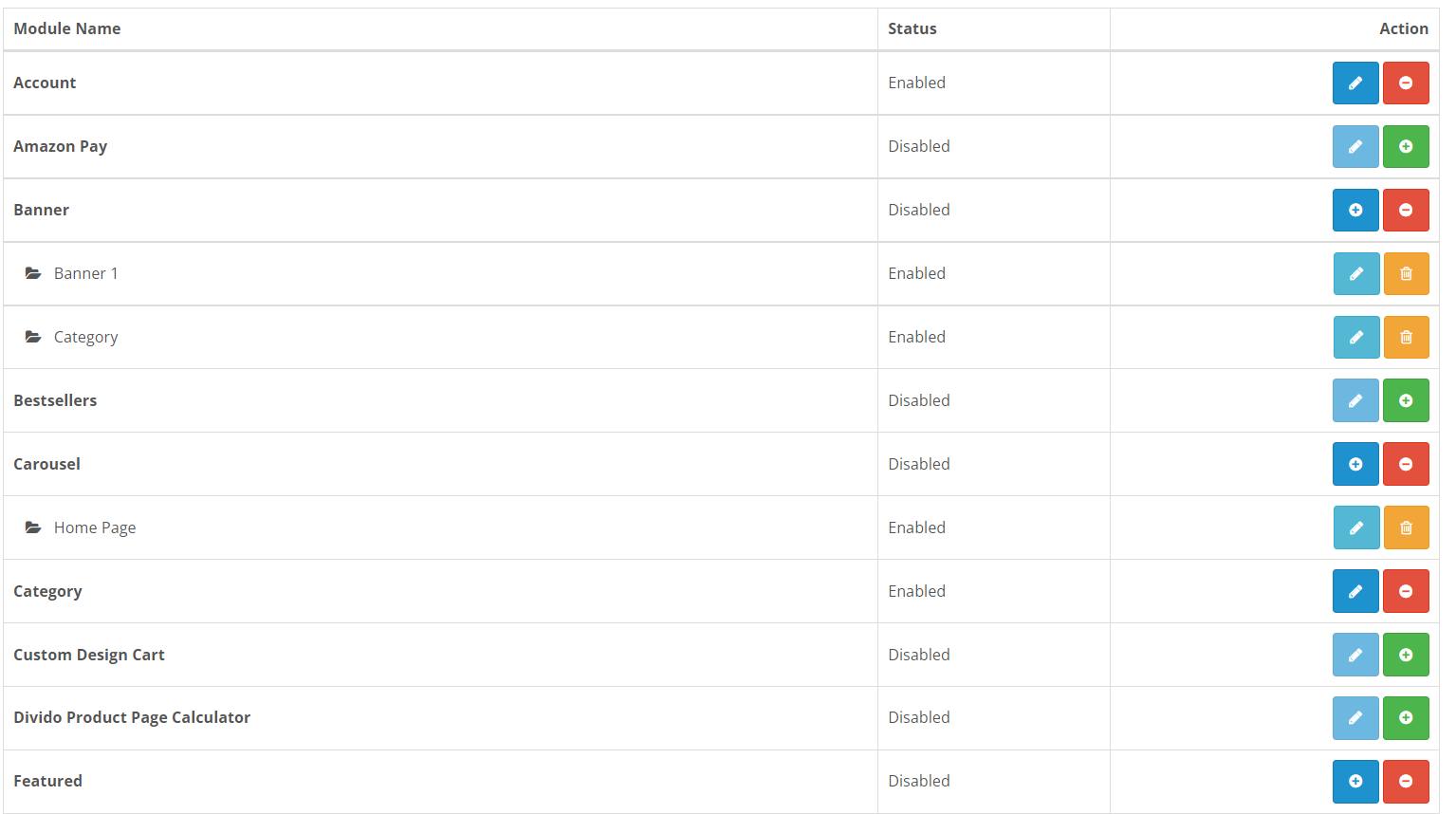The width and height of the screenshot is (1456, 814).
Task: Install the Bestsellers module
Action: coord(1406,400)
